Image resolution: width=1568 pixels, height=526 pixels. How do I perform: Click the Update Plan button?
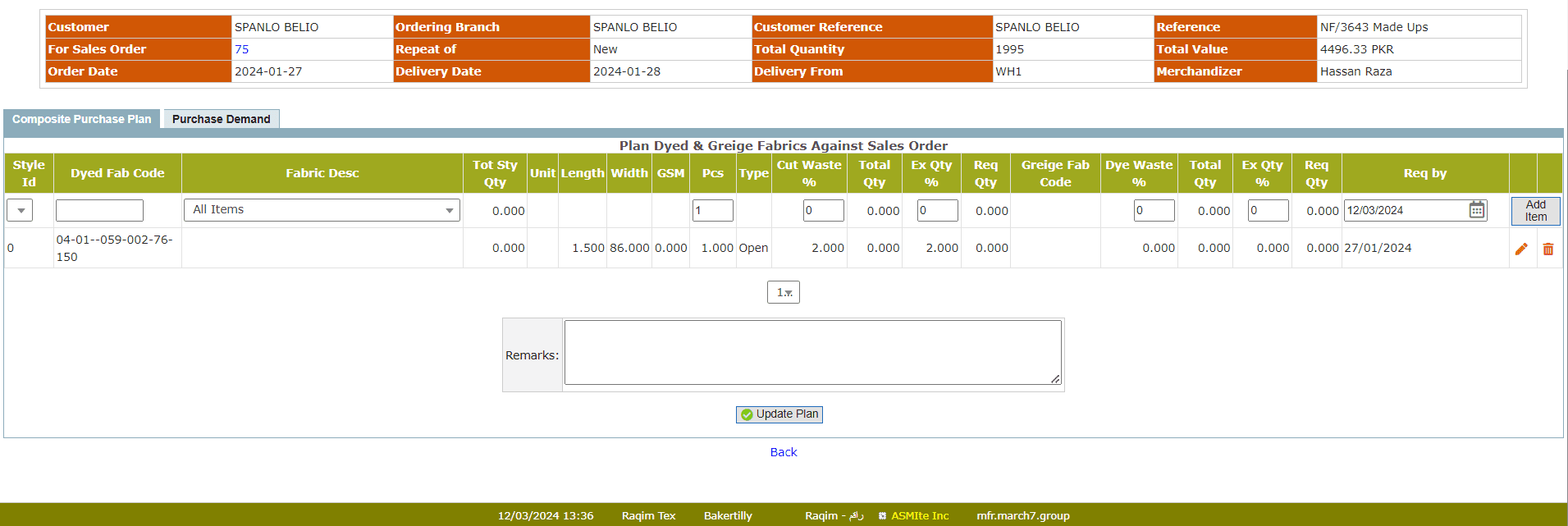pos(779,414)
